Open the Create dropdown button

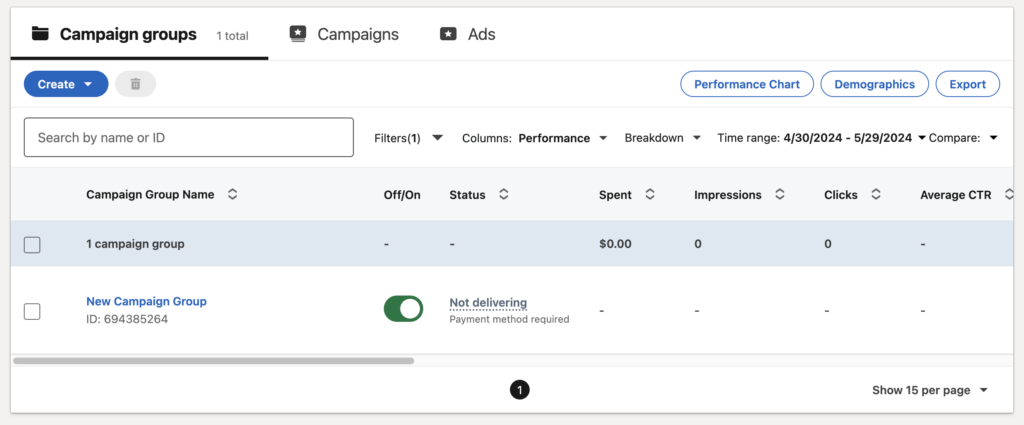click(x=66, y=84)
